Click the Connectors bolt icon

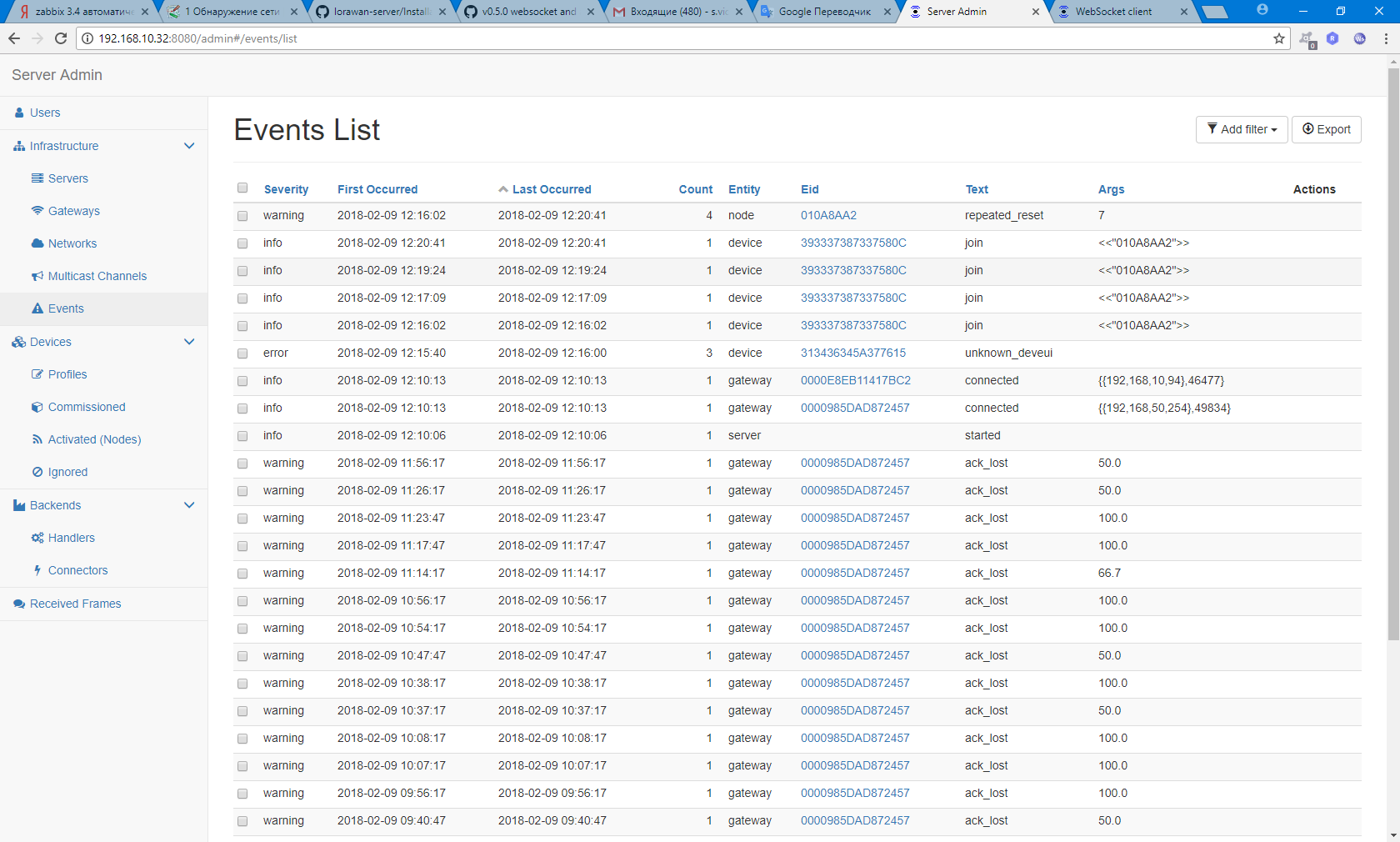click(x=37, y=570)
